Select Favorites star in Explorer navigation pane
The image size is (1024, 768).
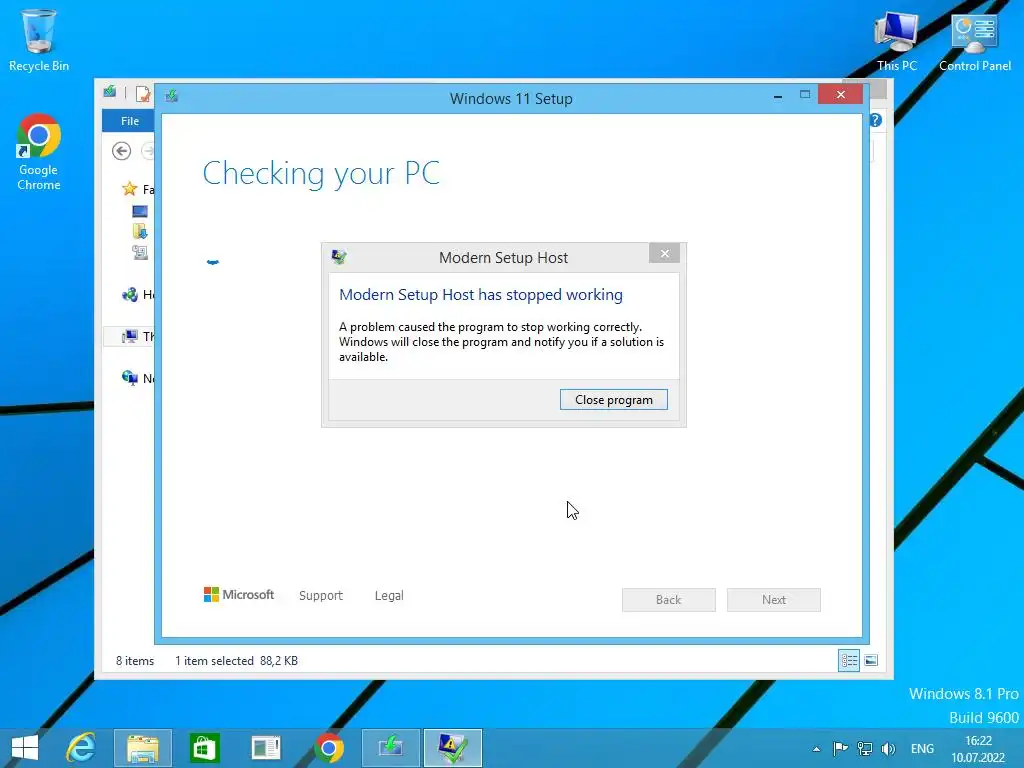coord(130,189)
